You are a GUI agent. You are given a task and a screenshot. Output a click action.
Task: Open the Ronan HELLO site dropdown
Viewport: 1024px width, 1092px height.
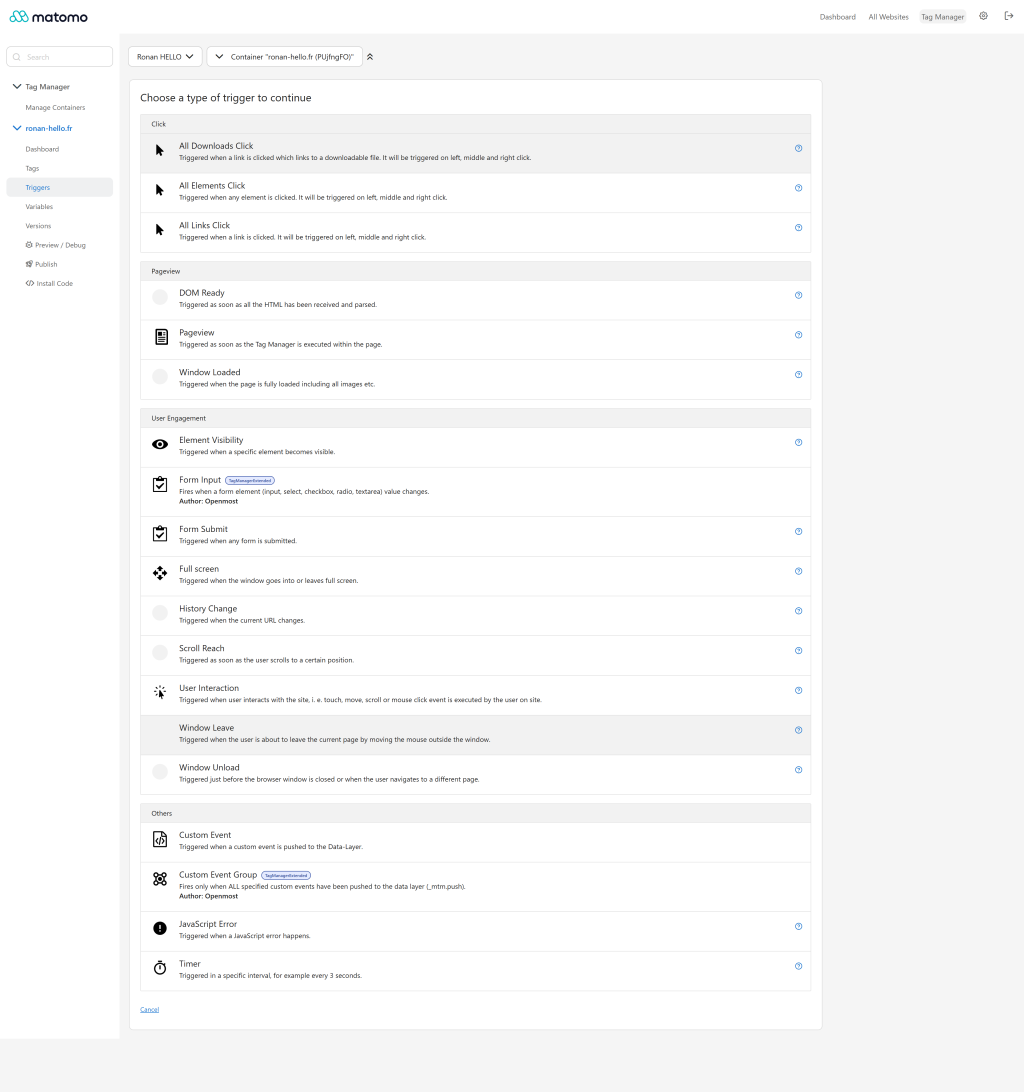pos(165,56)
